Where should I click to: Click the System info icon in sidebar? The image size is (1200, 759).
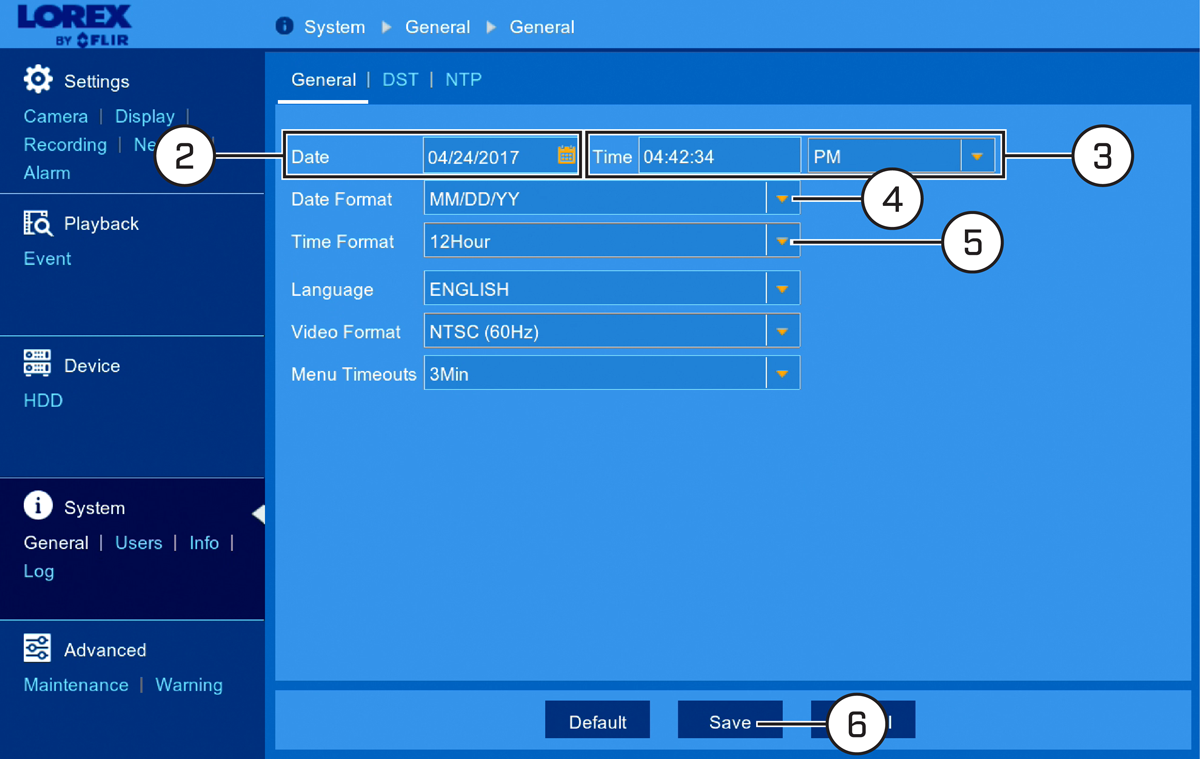(38, 506)
